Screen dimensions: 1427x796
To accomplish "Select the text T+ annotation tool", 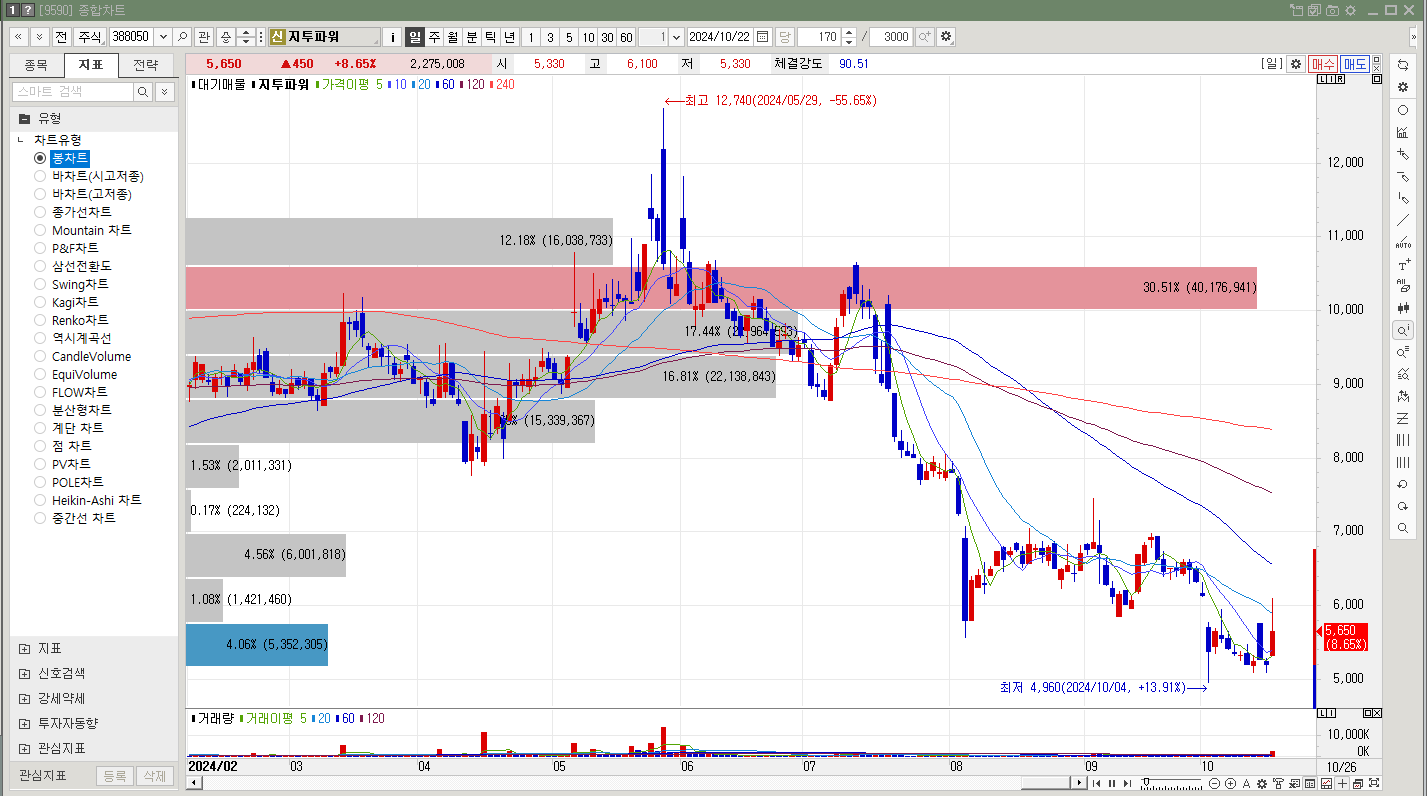I will point(1402,264).
